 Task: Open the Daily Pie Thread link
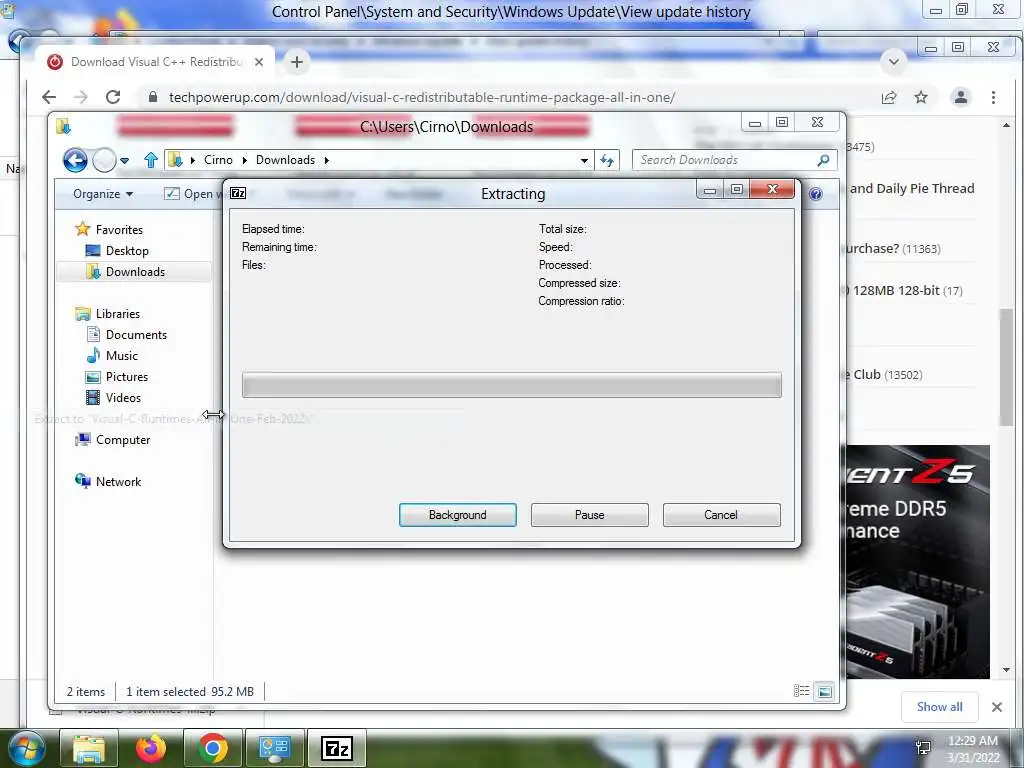(912, 188)
